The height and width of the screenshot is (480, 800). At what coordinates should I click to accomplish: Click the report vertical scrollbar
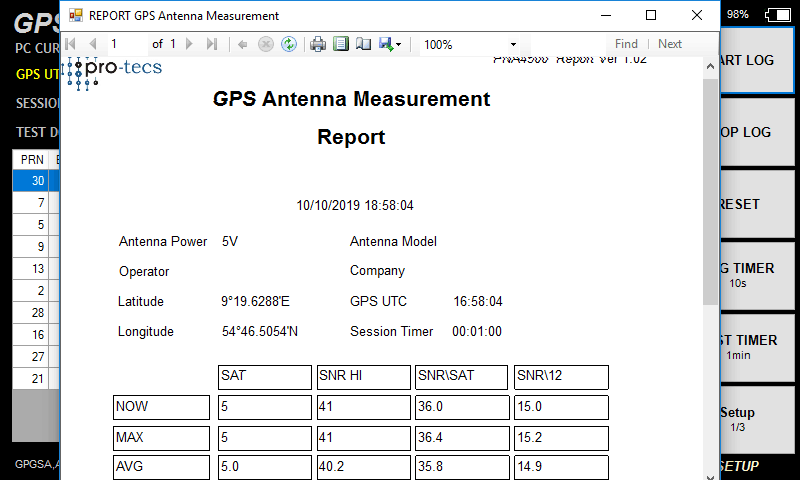710,190
